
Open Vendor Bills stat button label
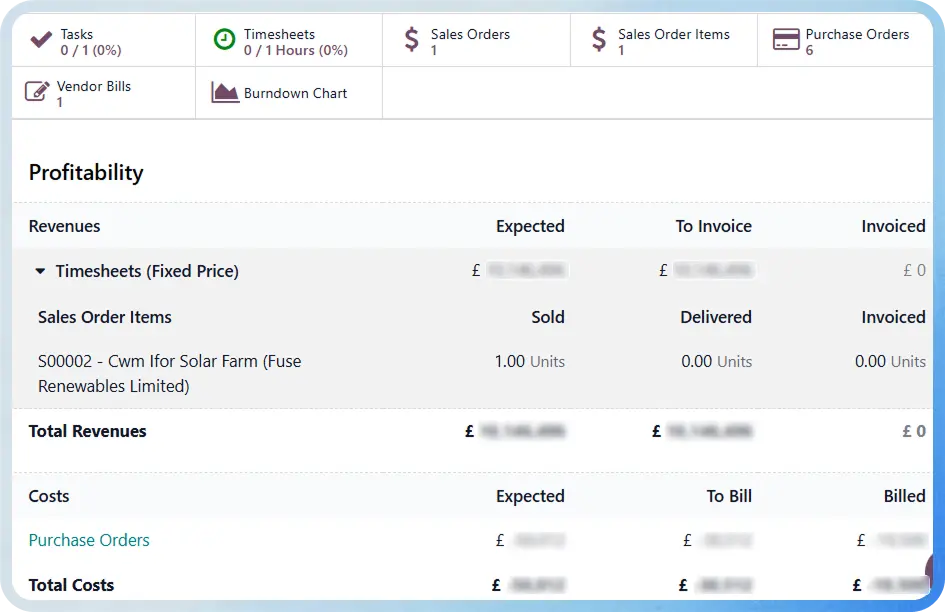click(x=93, y=86)
